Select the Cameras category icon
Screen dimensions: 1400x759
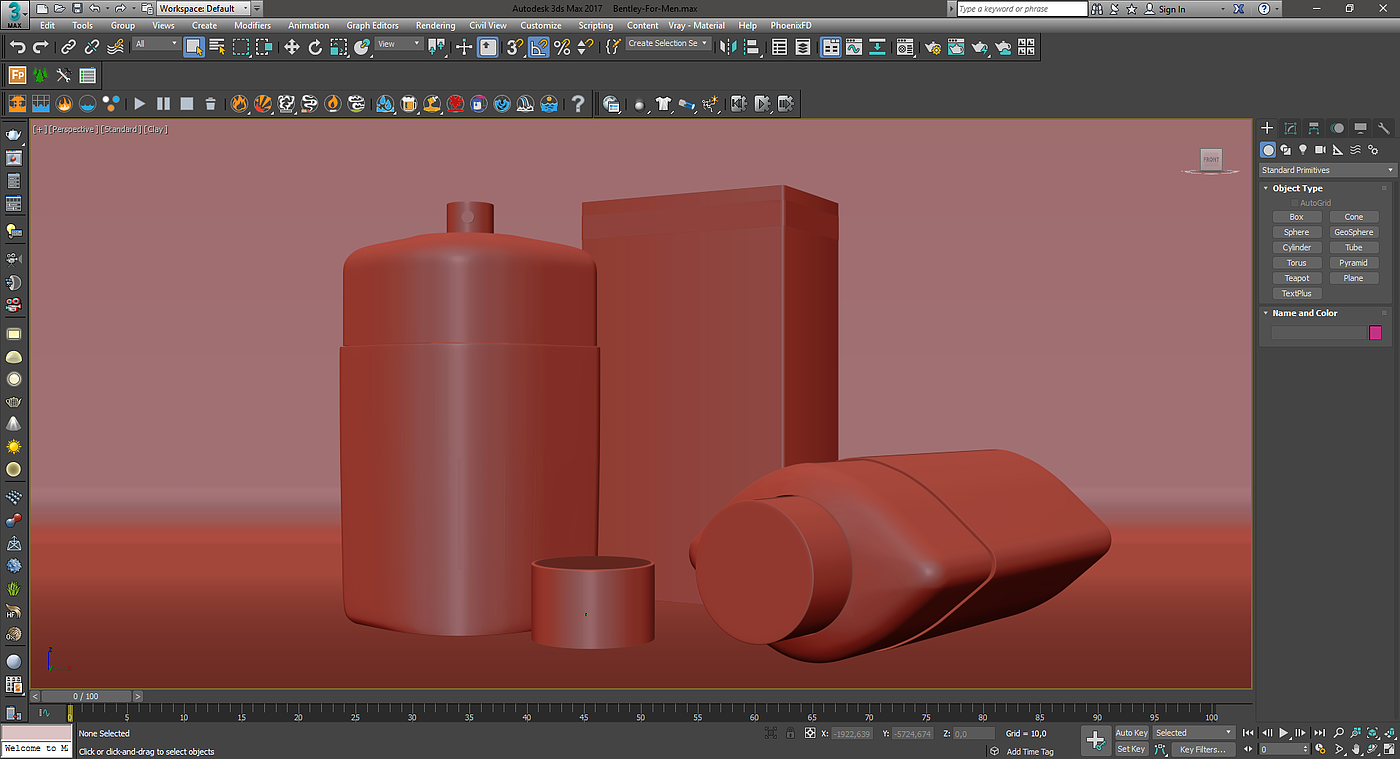[1320, 150]
